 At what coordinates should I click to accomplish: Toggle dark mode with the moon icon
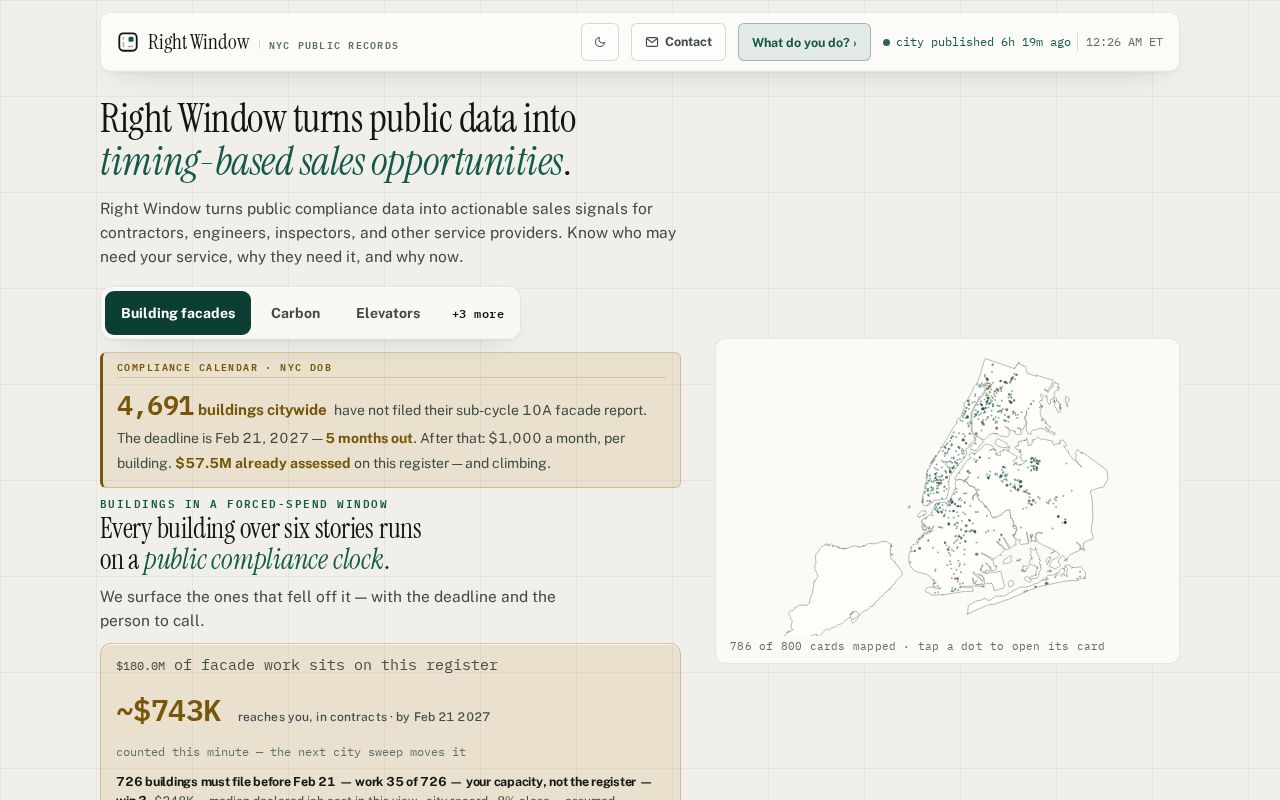[x=600, y=42]
